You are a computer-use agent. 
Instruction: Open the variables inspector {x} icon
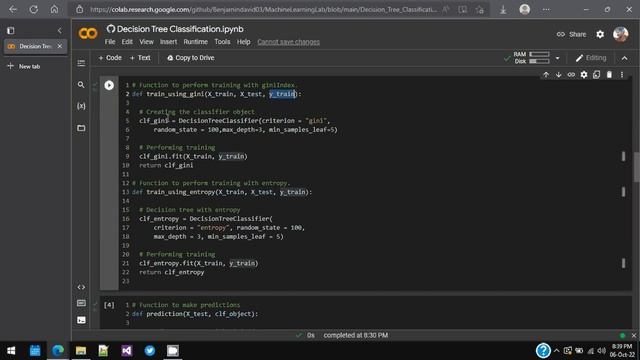(x=81, y=106)
